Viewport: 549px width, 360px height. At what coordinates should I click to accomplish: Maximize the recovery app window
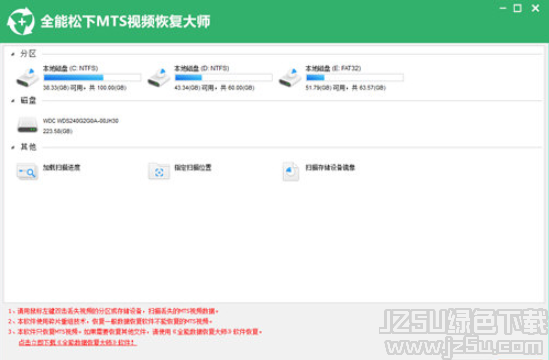(x=517, y=8)
